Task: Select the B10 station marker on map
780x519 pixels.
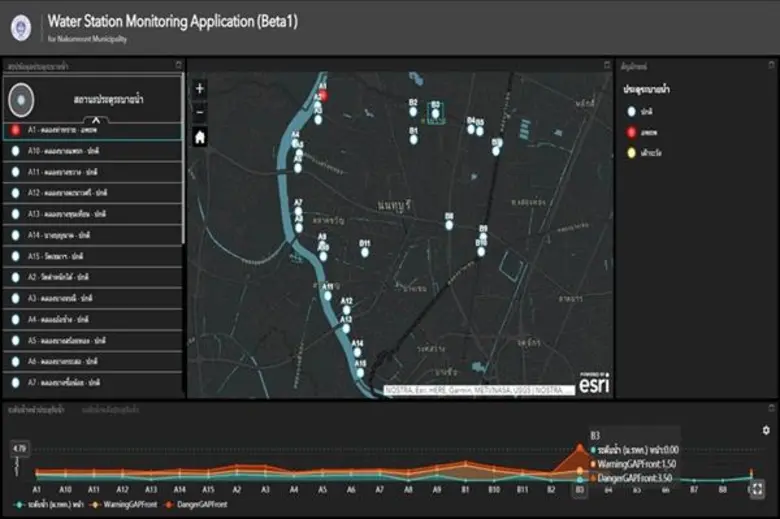Action: [481, 251]
